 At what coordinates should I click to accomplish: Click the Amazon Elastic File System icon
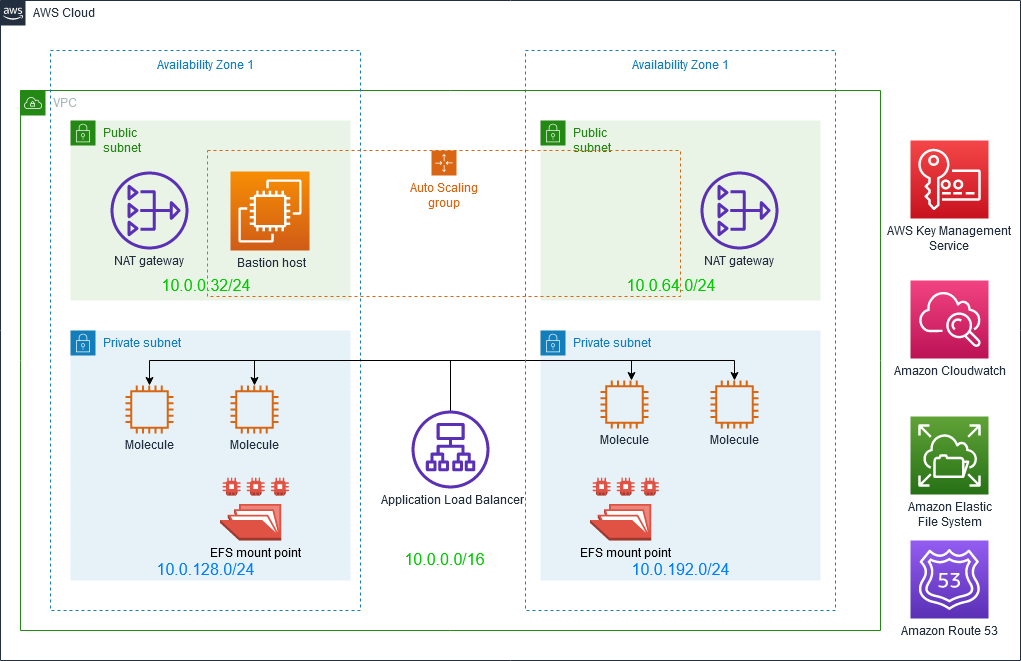(949, 455)
